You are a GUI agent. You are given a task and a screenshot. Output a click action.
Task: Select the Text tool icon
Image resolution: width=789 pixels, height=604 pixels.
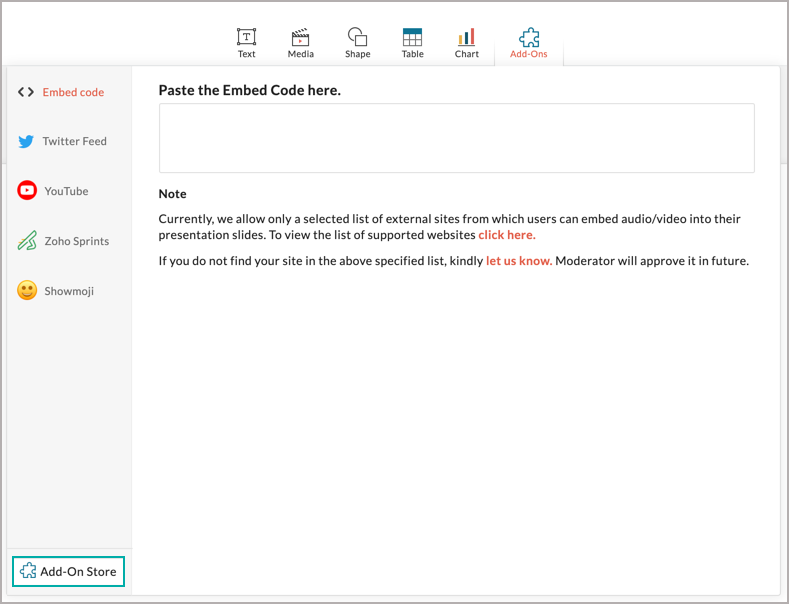[247, 37]
